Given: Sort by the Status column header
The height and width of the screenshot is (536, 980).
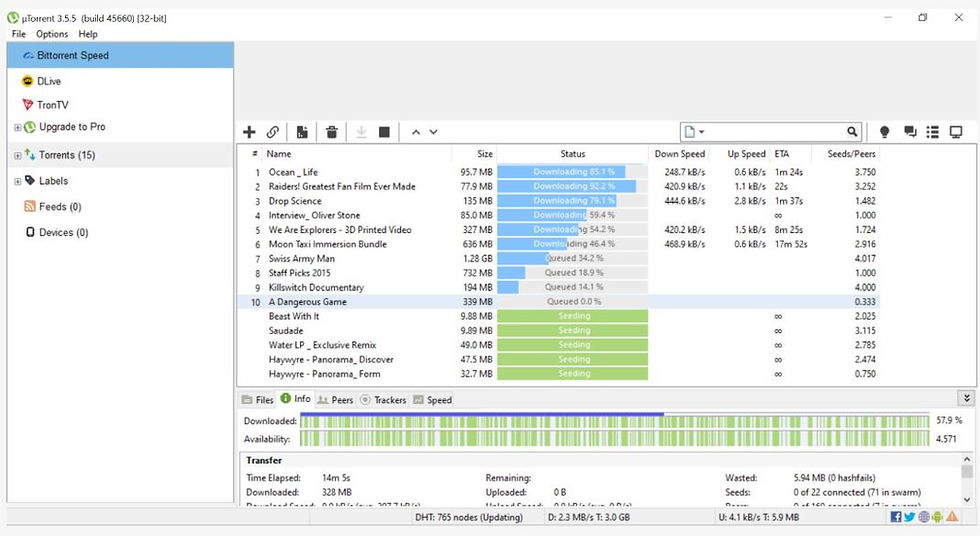Looking at the screenshot, I should pyautogui.click(x=572, y=154).
